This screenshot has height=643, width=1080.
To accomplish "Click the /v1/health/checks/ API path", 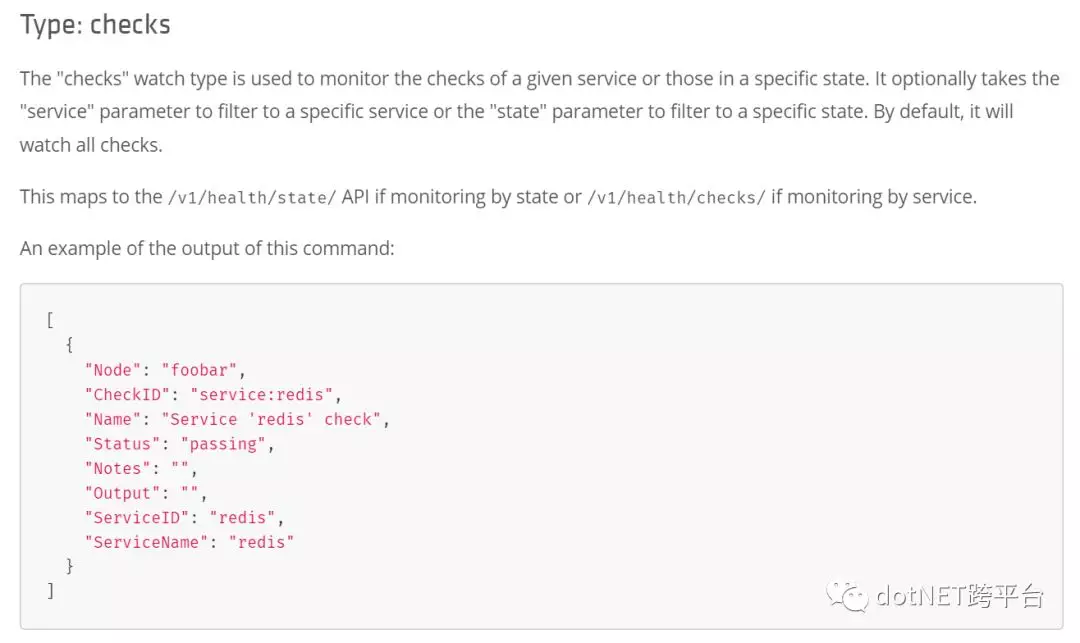I will [676, 198].
